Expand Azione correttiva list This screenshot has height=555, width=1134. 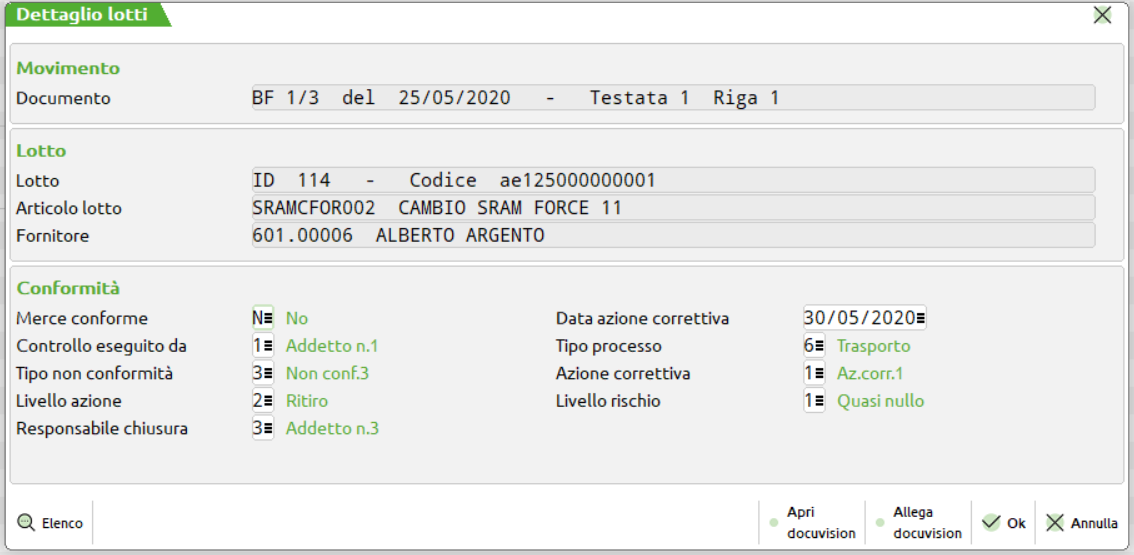[x=820, y=374]
